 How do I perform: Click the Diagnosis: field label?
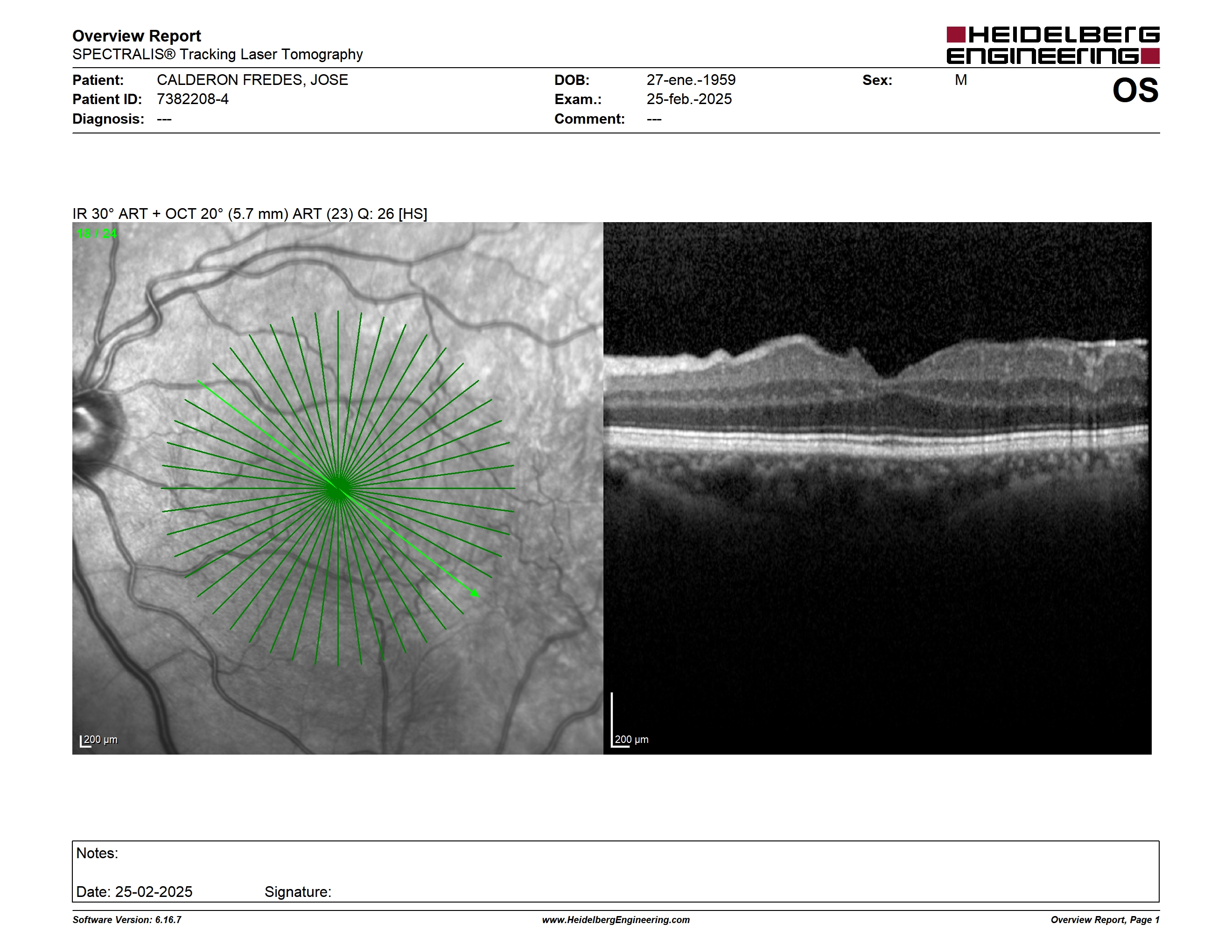click(108, 119)
